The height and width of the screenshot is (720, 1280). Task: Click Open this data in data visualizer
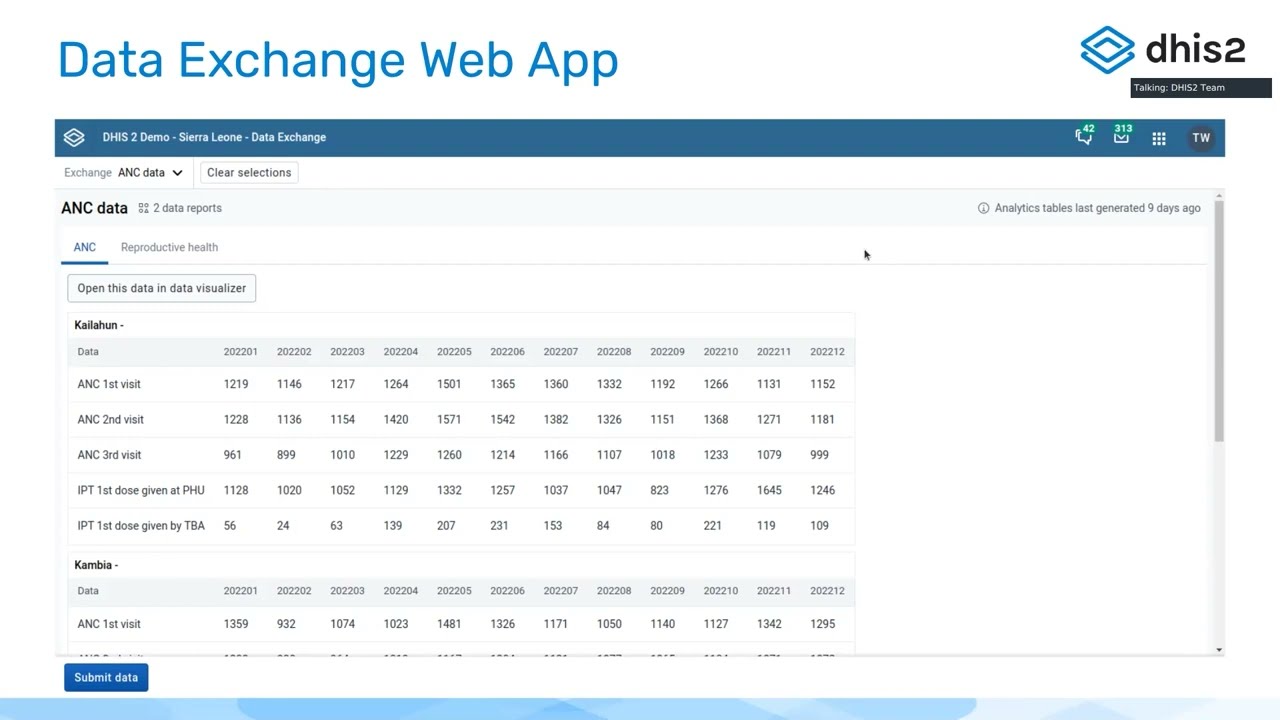(x=162, y=288)
